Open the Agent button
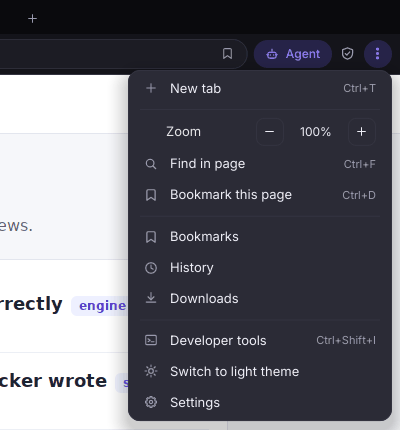This screenshot has width=400, height=430. (x=293, y=54)
